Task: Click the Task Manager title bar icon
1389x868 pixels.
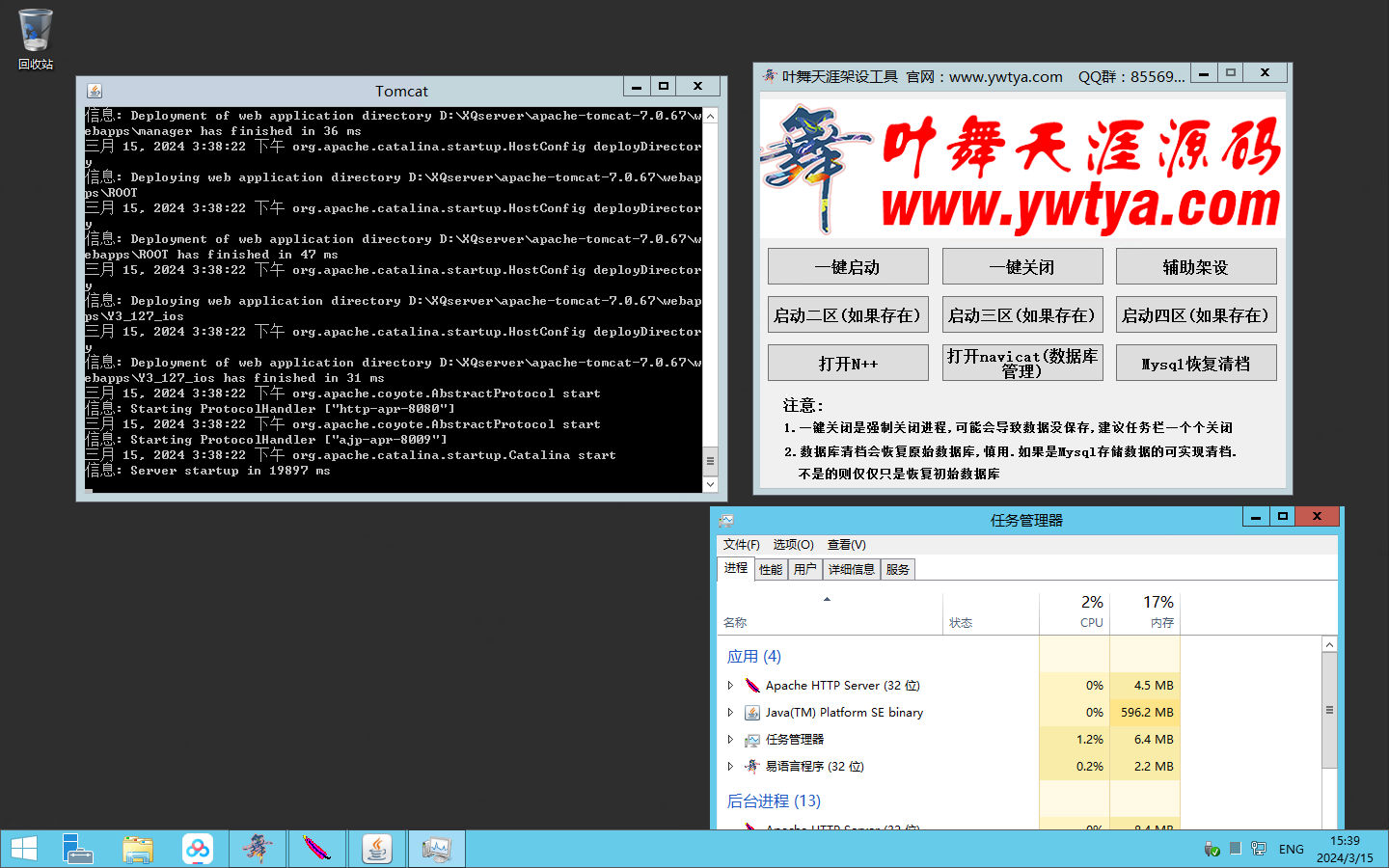Action: pyautogui.click(x=726, y=520)
